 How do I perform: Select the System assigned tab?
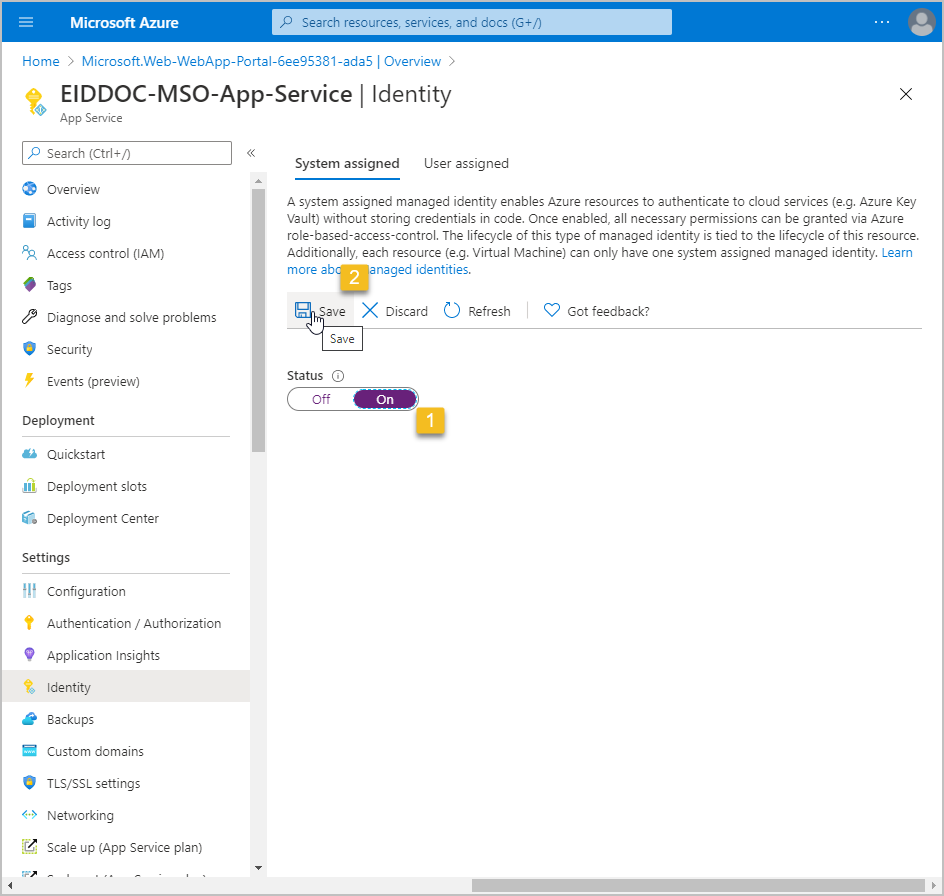[x=347, y=164]
